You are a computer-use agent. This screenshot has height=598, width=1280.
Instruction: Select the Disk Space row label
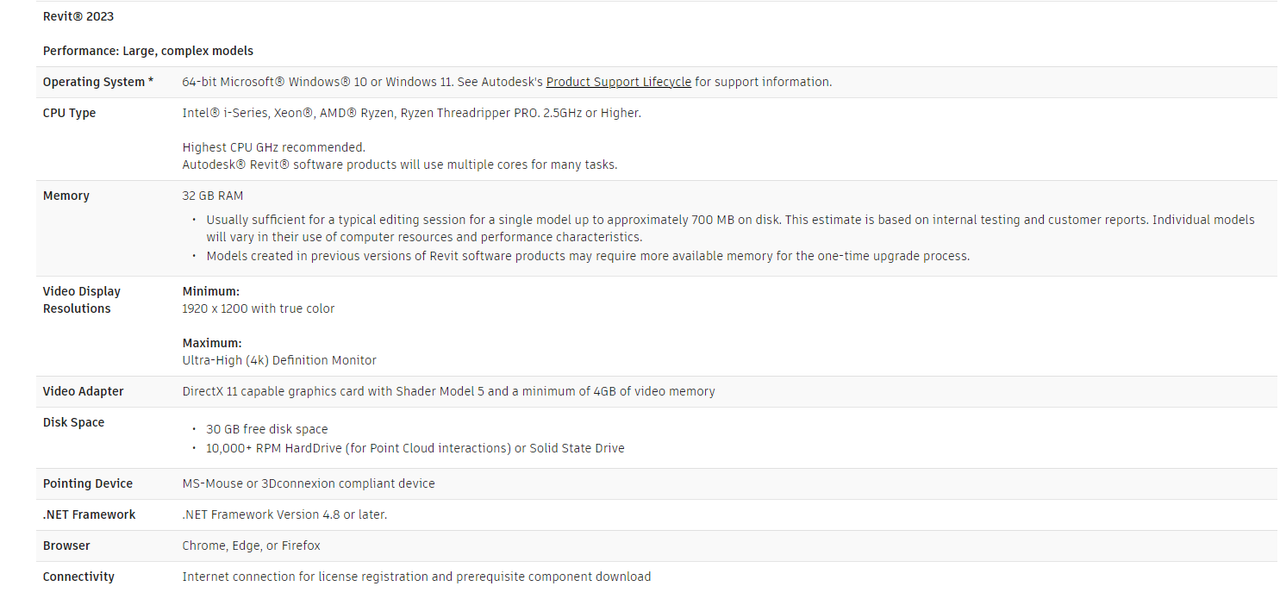tap(73, 422)
